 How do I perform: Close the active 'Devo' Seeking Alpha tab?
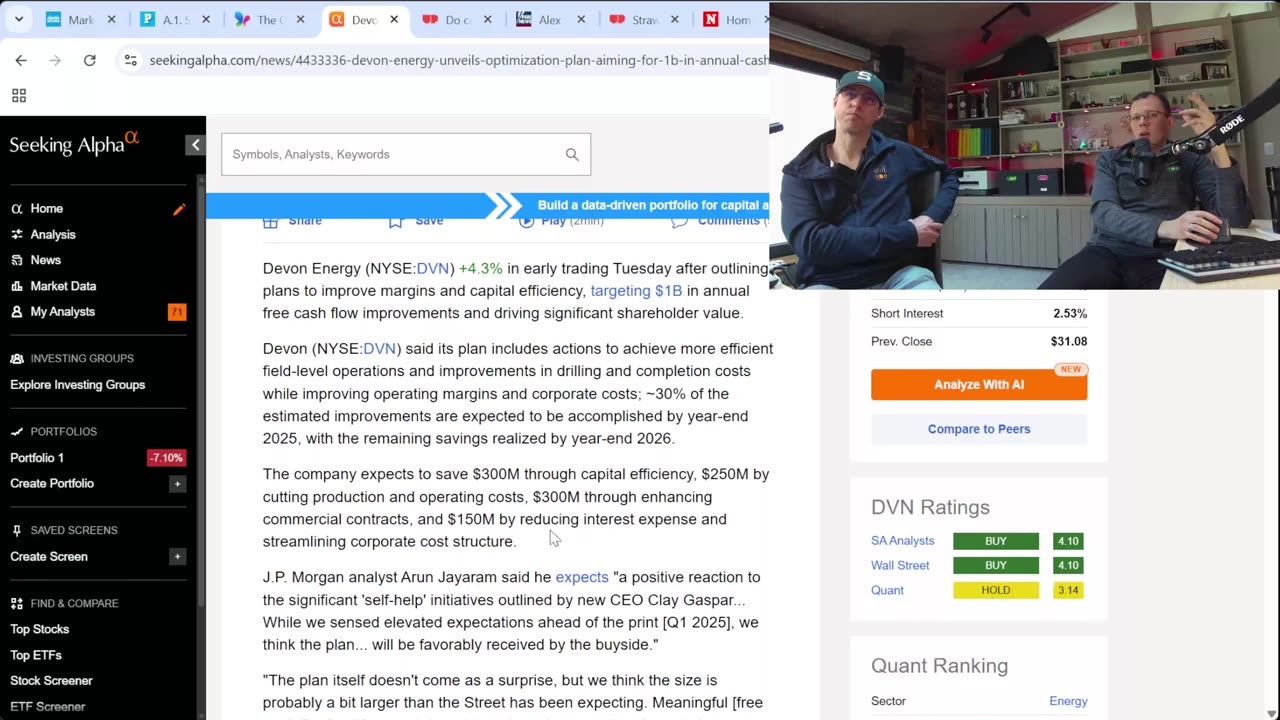tap(394, 19)
